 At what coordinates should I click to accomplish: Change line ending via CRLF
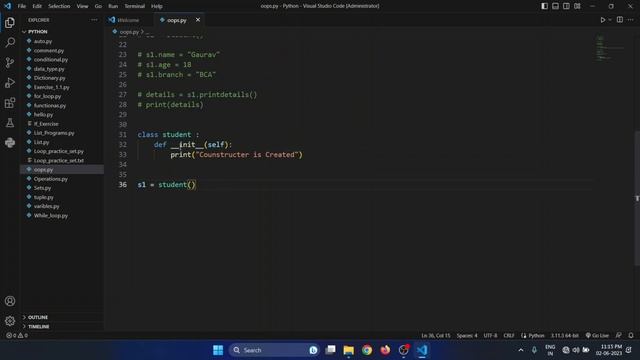[x=509, y=336]
